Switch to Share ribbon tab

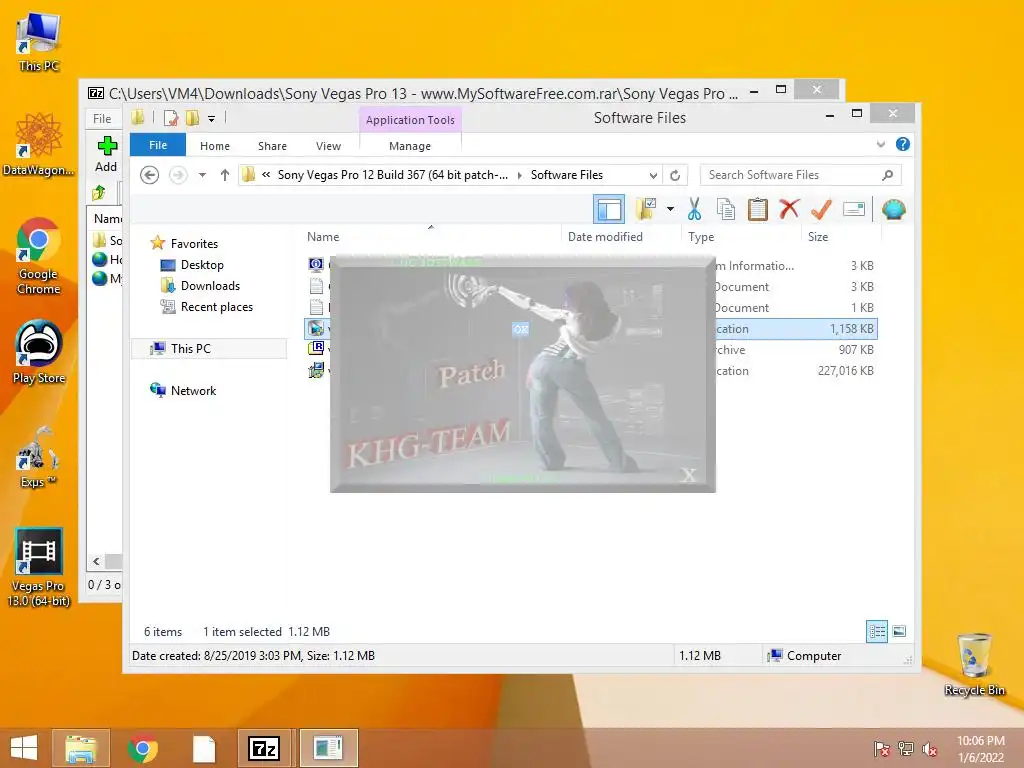tap(272, 146)
